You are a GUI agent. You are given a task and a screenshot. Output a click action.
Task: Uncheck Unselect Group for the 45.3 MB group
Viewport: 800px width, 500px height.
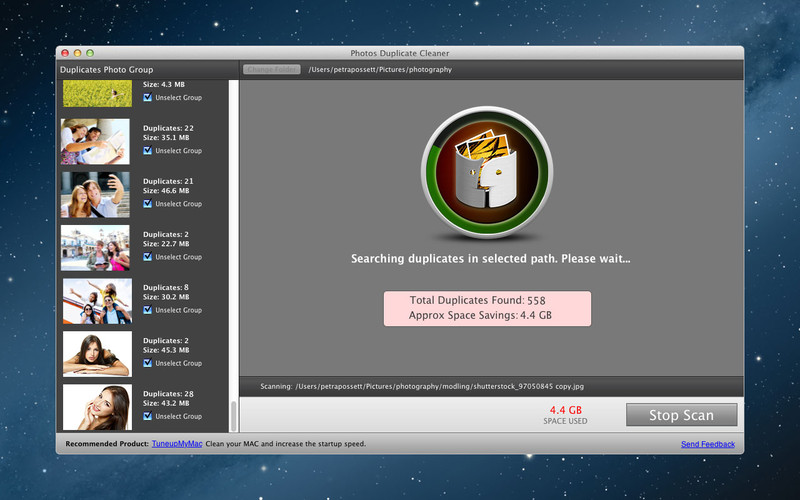point(148,363)
